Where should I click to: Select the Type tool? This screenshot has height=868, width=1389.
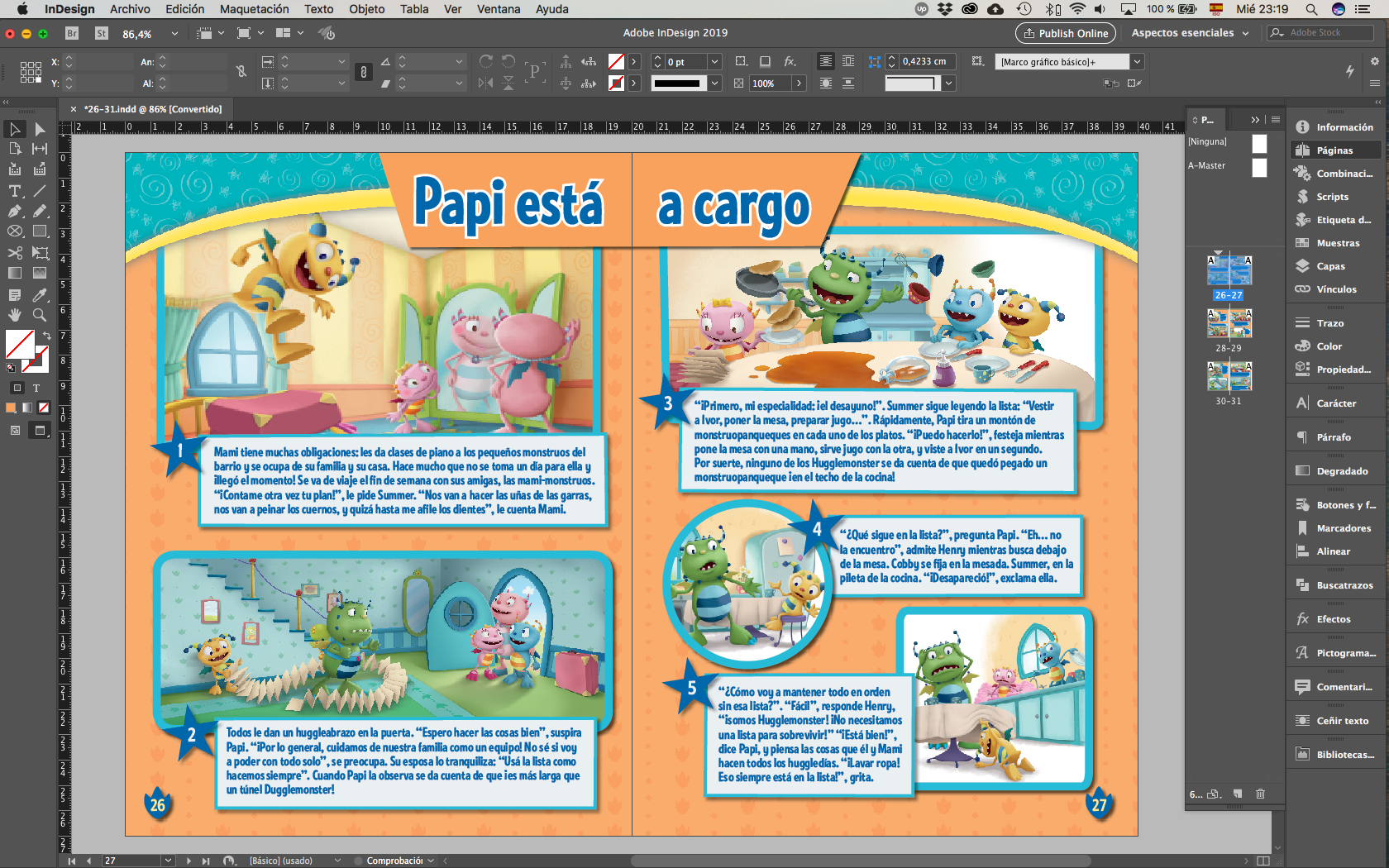pos(15,191)
